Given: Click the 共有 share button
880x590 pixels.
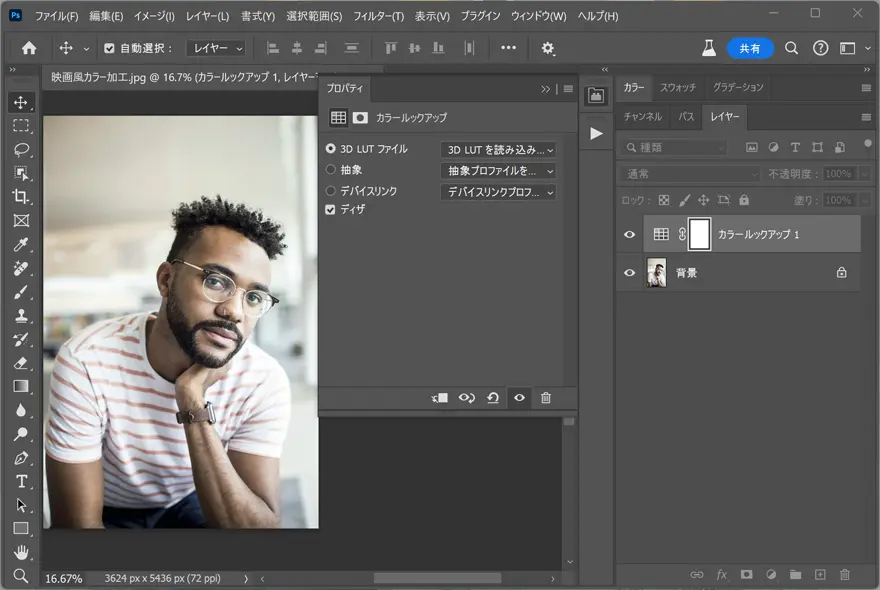Looking at the screenshot, I should [x=750, y=48].
